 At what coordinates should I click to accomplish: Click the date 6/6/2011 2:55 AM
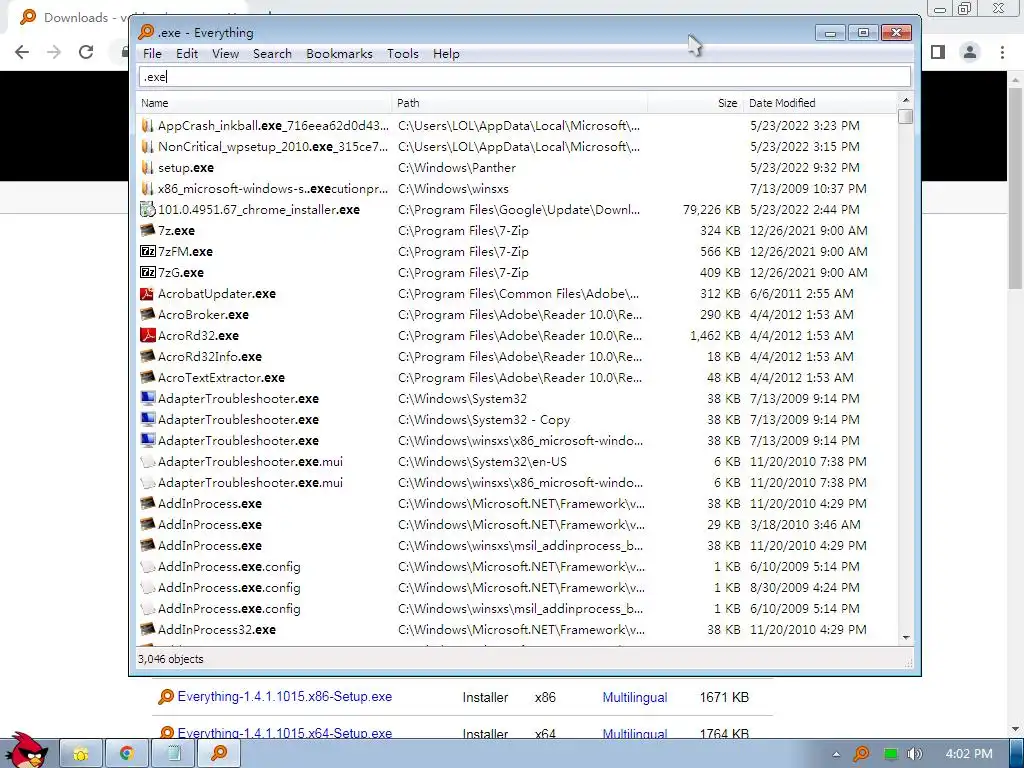coord(801,294)
